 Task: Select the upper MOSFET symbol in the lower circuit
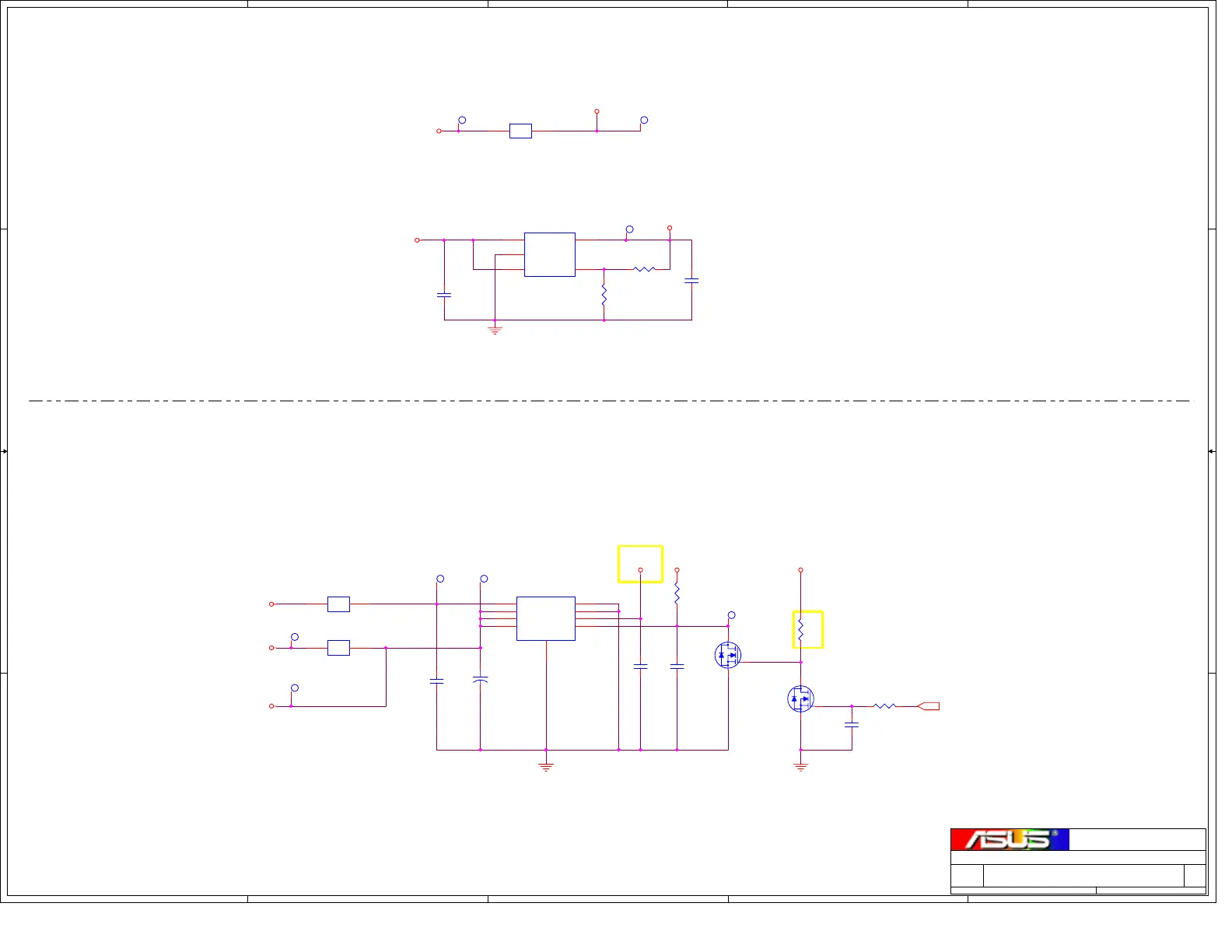point(728,655)
